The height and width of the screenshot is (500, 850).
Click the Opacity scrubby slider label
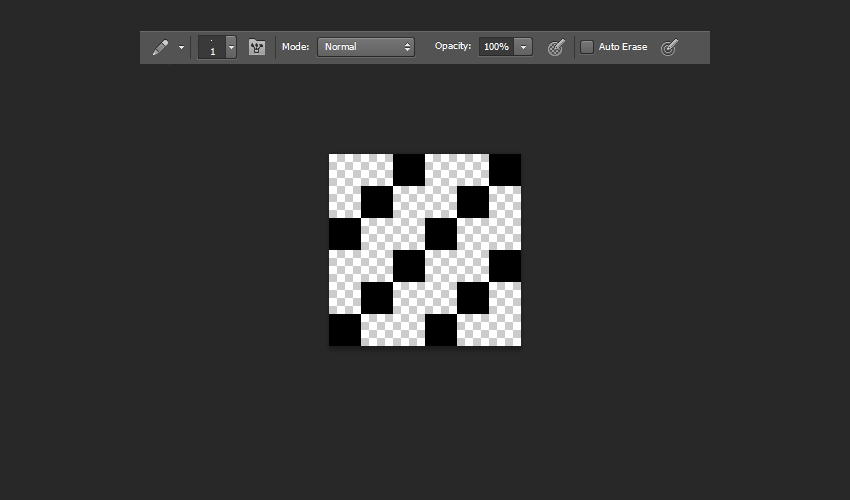point(452,47)
